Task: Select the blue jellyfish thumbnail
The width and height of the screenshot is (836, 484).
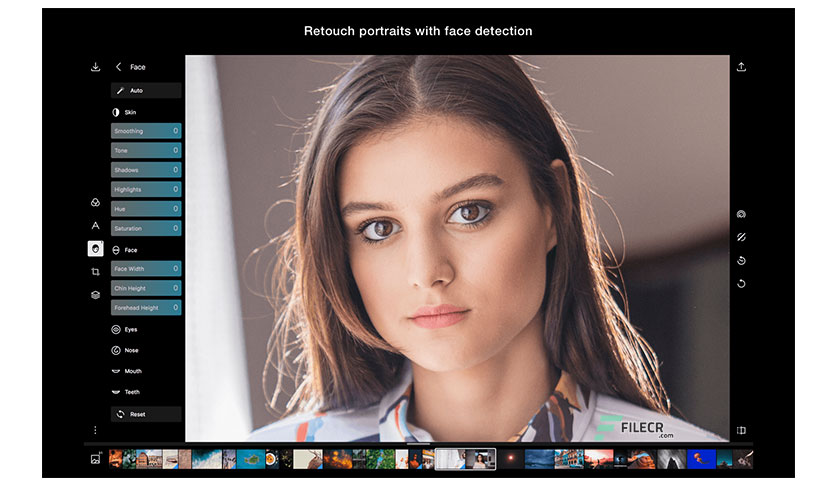Action: pos(701,459)
